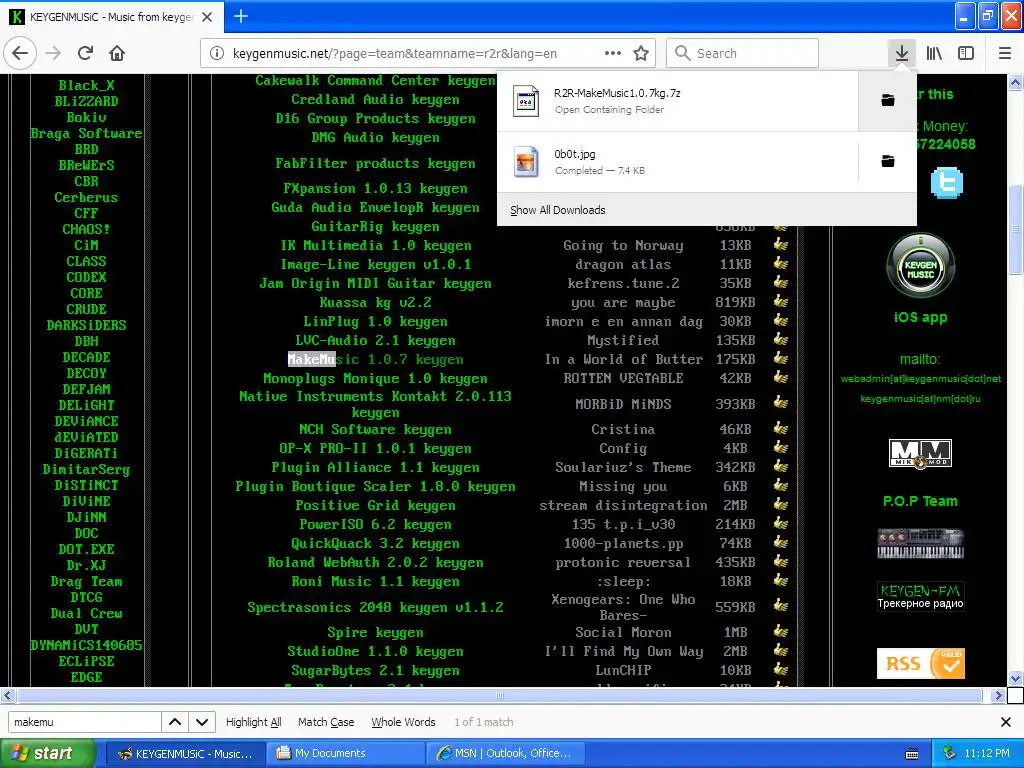Screen dimensions: 1024x768
Task: Like the Mystified track thumbs-up
Action: coord(780,339)
